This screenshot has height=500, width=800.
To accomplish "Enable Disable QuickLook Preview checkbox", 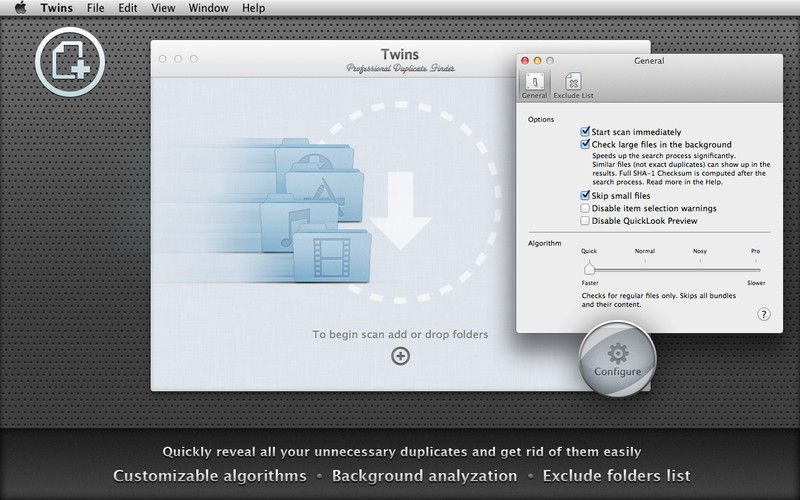I will coord(585,221).
